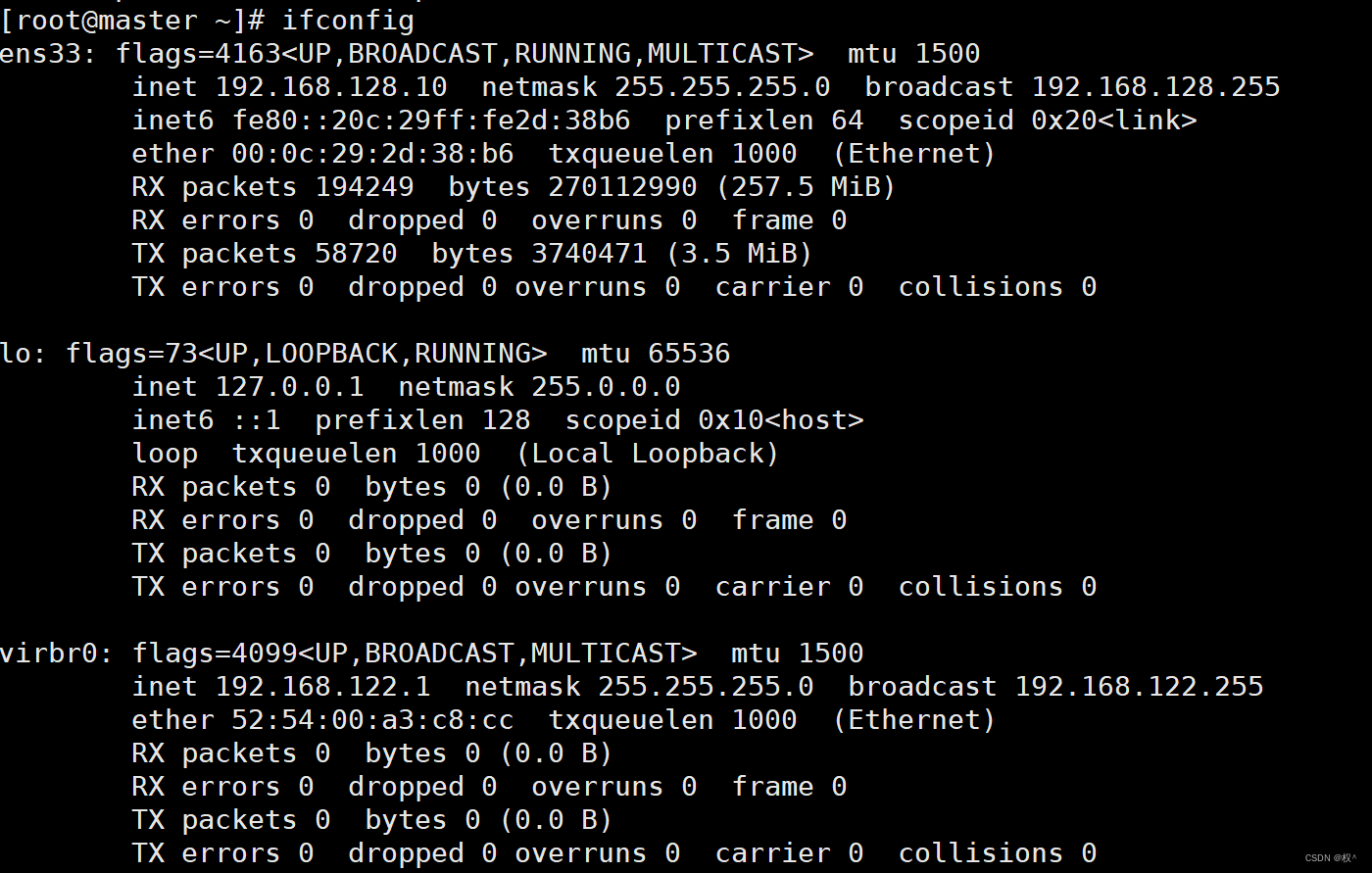Image resolution: width=1372 pixels, height=873 pixels.
Task: Click the byte count '3740471'
Action: click(589, 253)
